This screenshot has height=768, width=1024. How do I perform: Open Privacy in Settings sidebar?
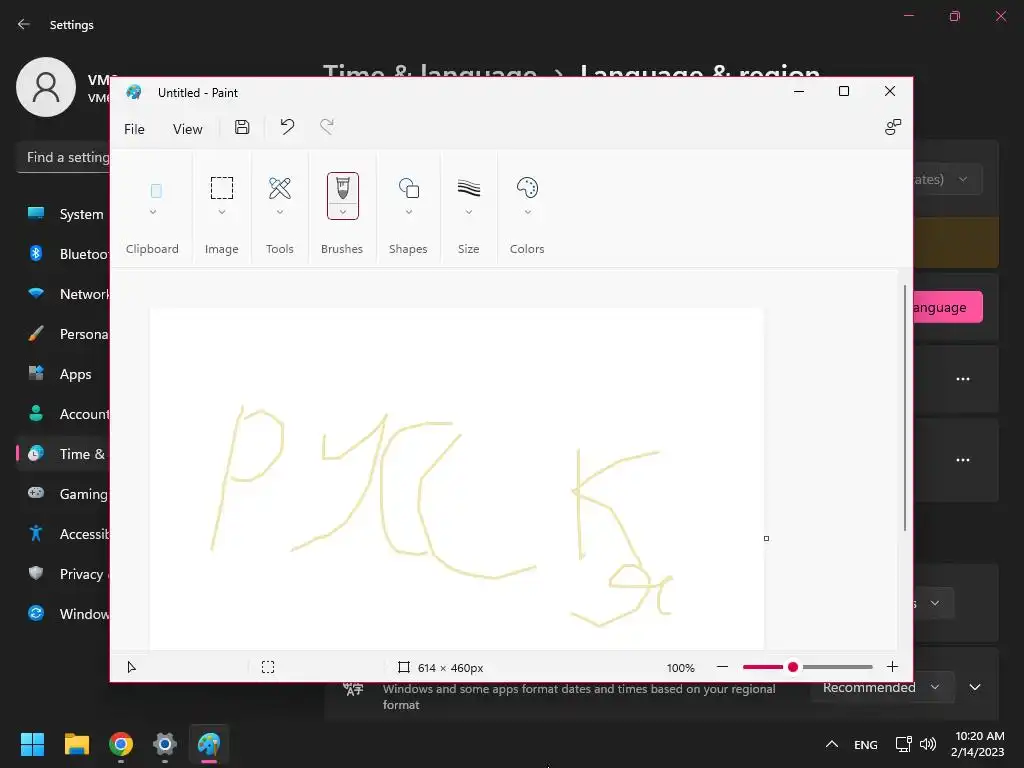(64, 574)
